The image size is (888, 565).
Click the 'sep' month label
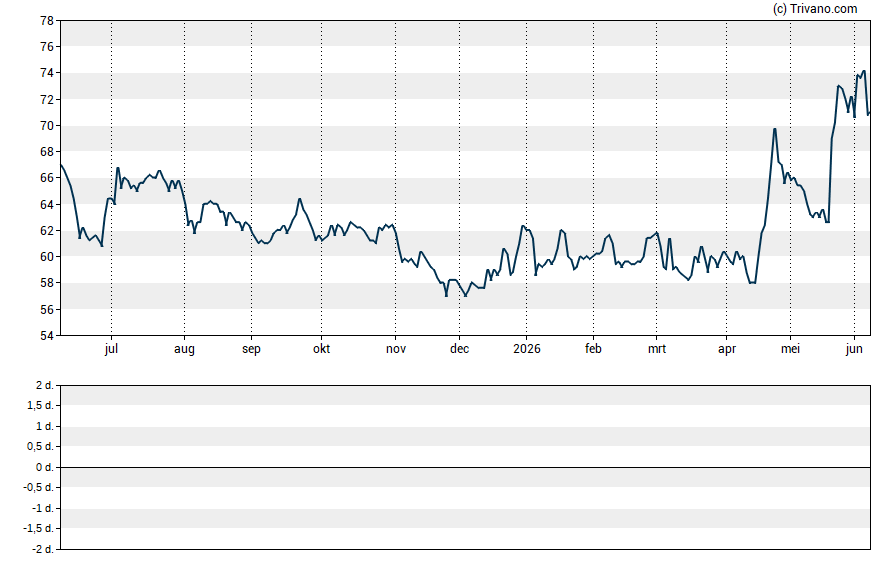pos(251,349)
